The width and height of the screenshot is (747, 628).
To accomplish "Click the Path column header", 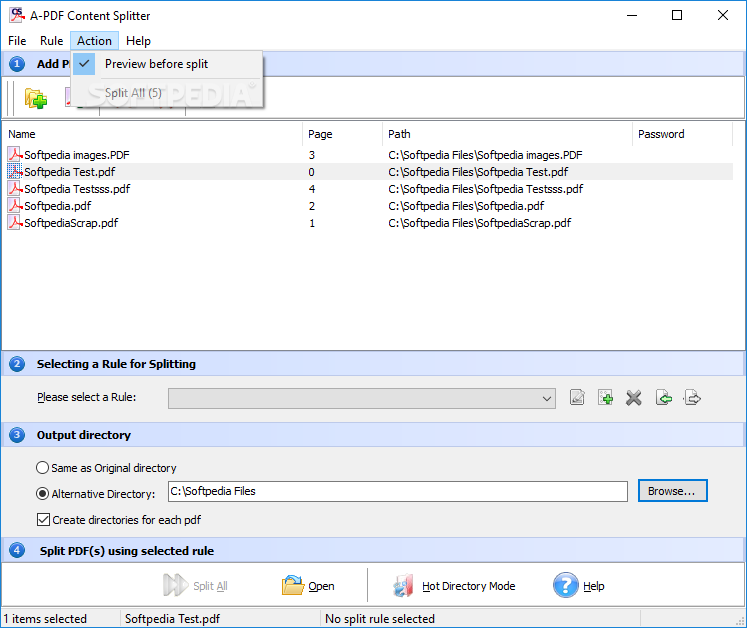I will (x=506, y=134).
